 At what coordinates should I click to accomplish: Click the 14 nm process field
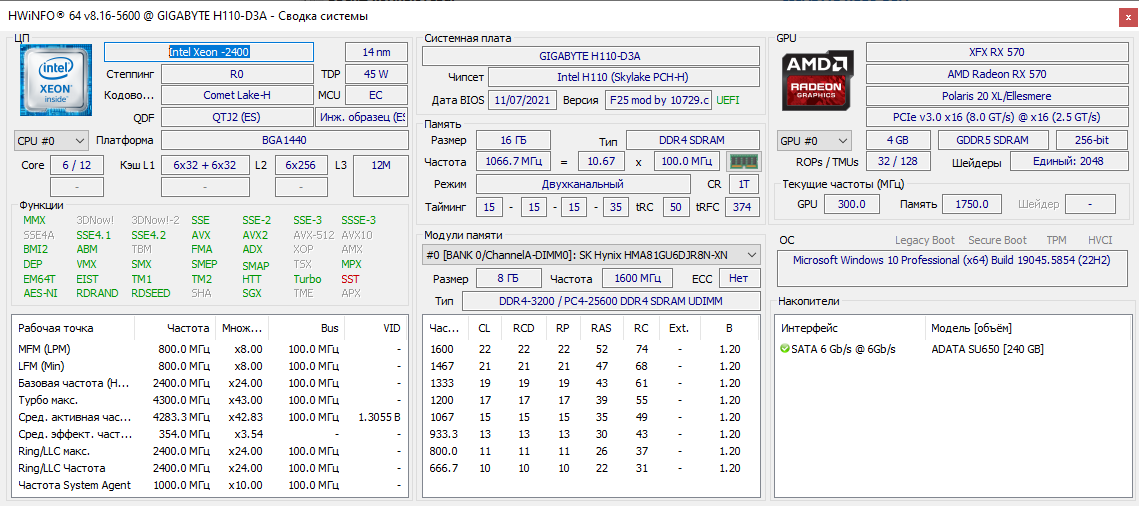375,52
